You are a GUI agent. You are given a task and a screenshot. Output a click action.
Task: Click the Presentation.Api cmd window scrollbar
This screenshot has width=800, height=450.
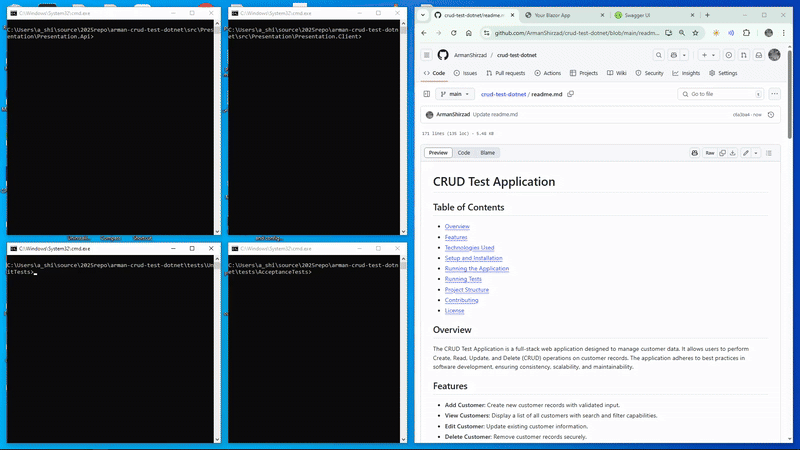(x=217, y=128)
